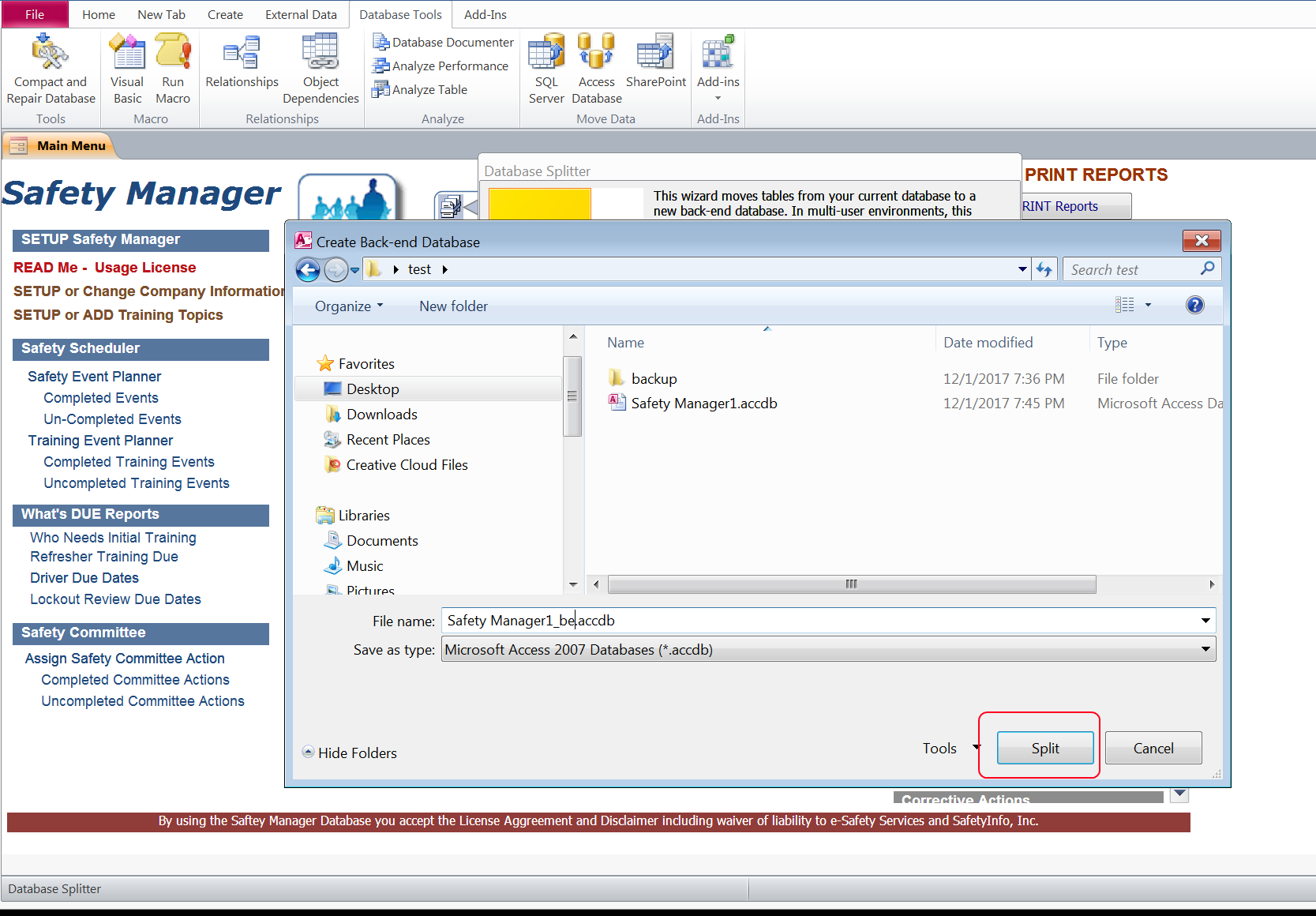Go forward in the save dialog
The height and width of the screenshot is (916, 1316).
coord(336,270)
